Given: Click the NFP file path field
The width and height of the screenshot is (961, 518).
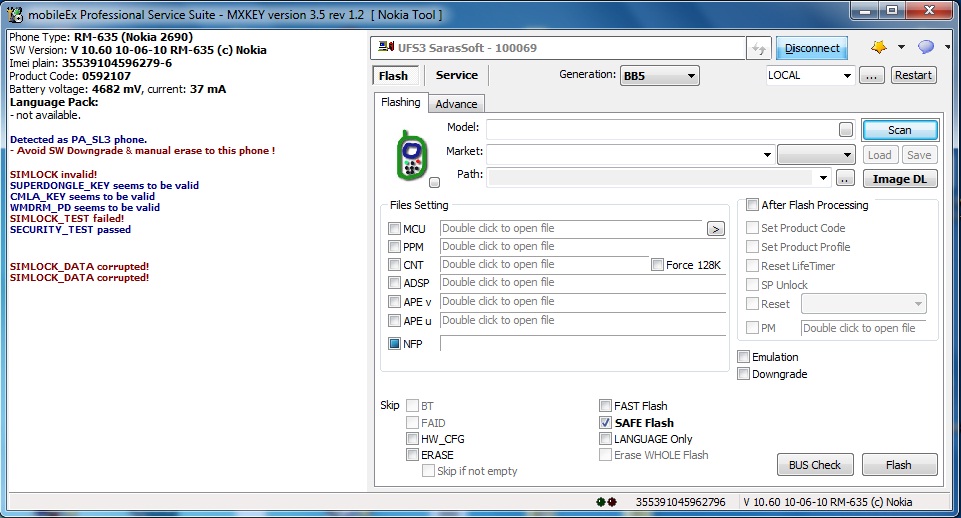Looking at the screenshot, I should tap(583, 344).
